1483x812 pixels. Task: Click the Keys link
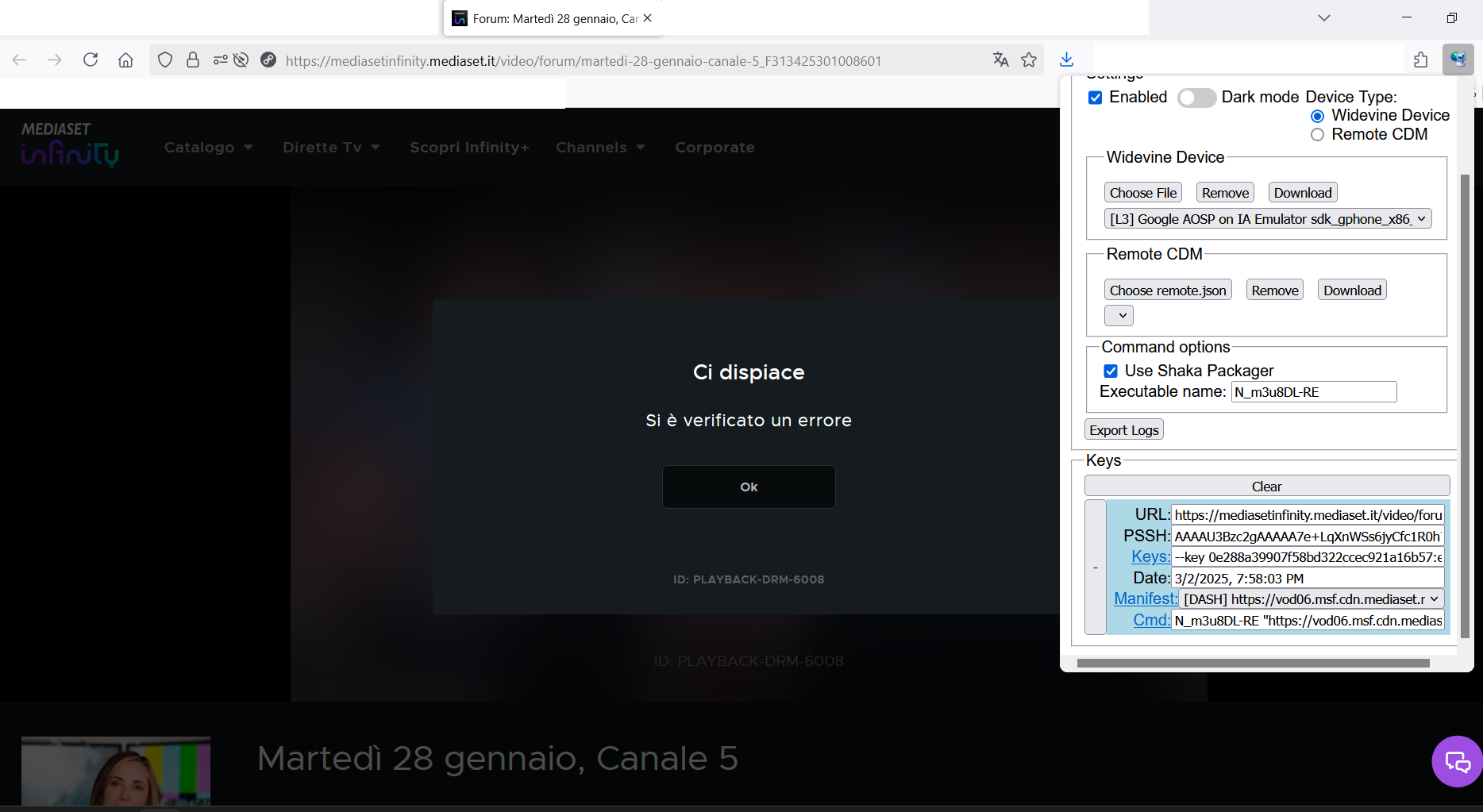[1150, 557]
